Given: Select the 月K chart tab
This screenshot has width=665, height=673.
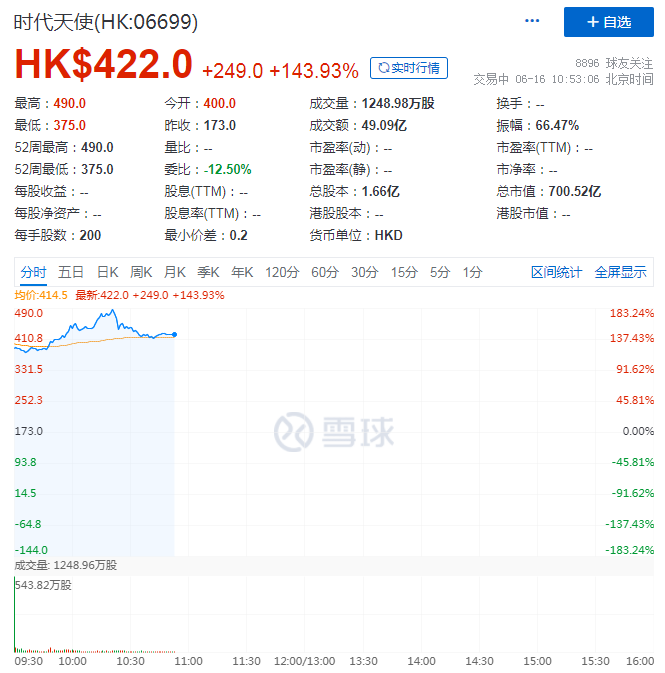Looking at the screenshot, I should 175,272.
